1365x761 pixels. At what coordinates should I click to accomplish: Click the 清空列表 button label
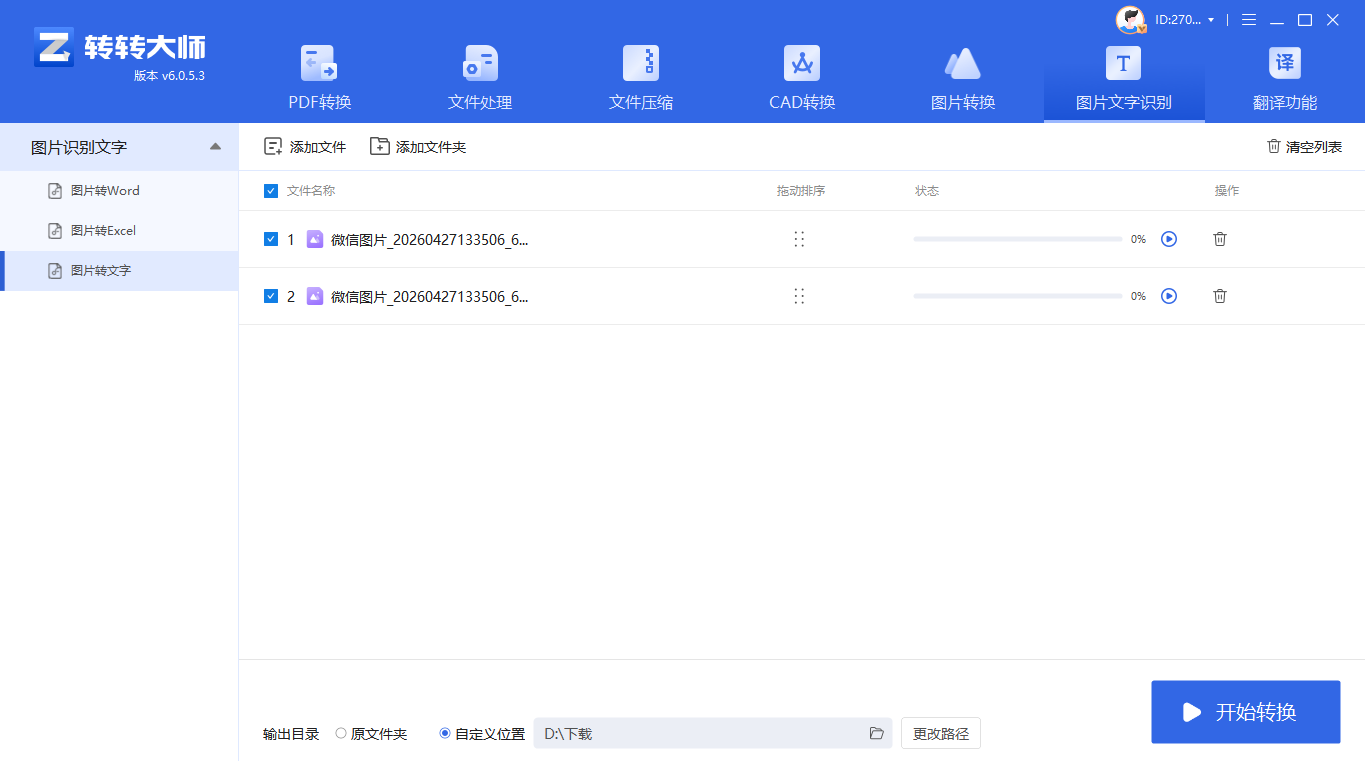coord(1314,147)
